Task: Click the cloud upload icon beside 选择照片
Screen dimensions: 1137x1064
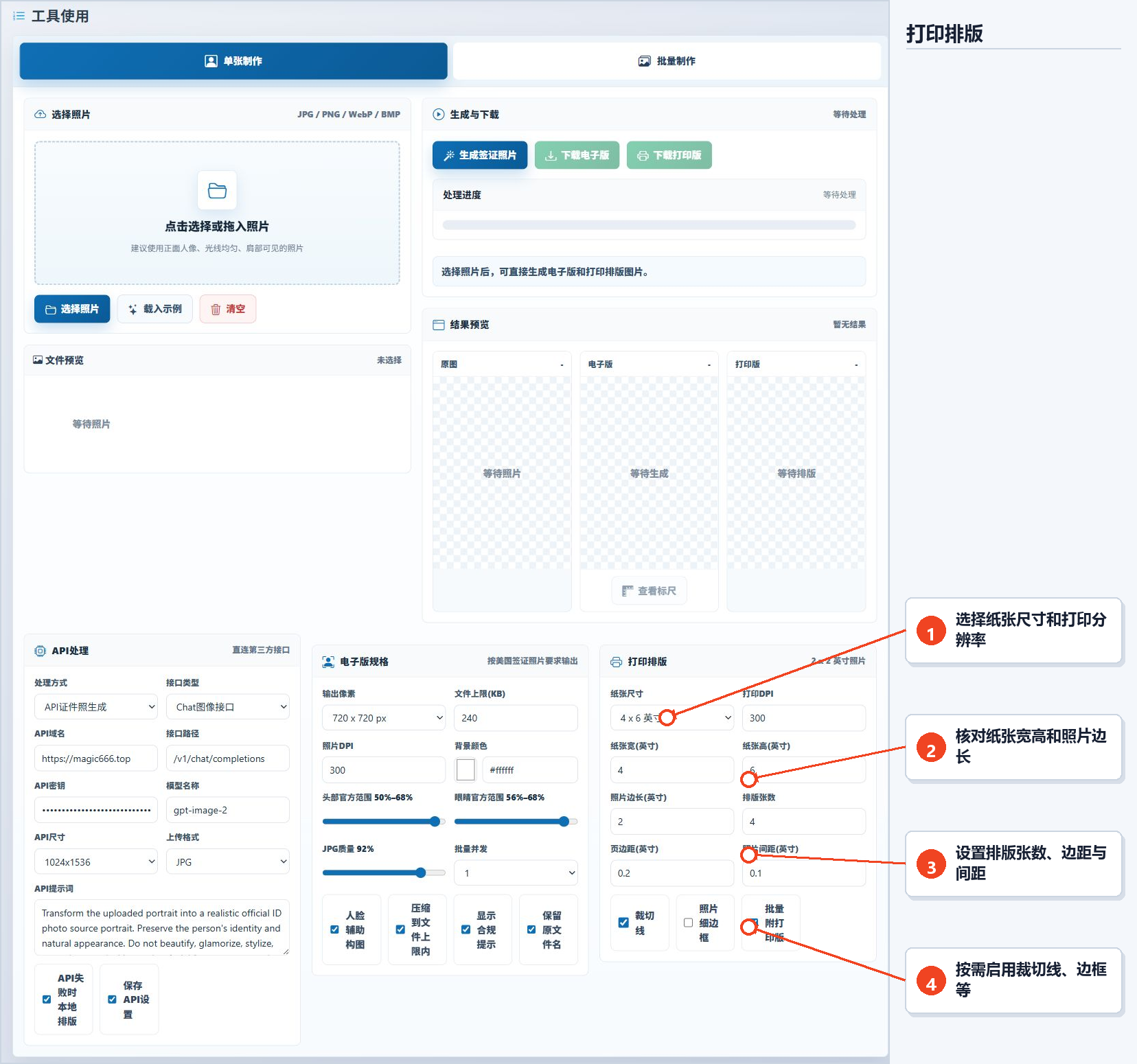Action: [x=41, y=115]
